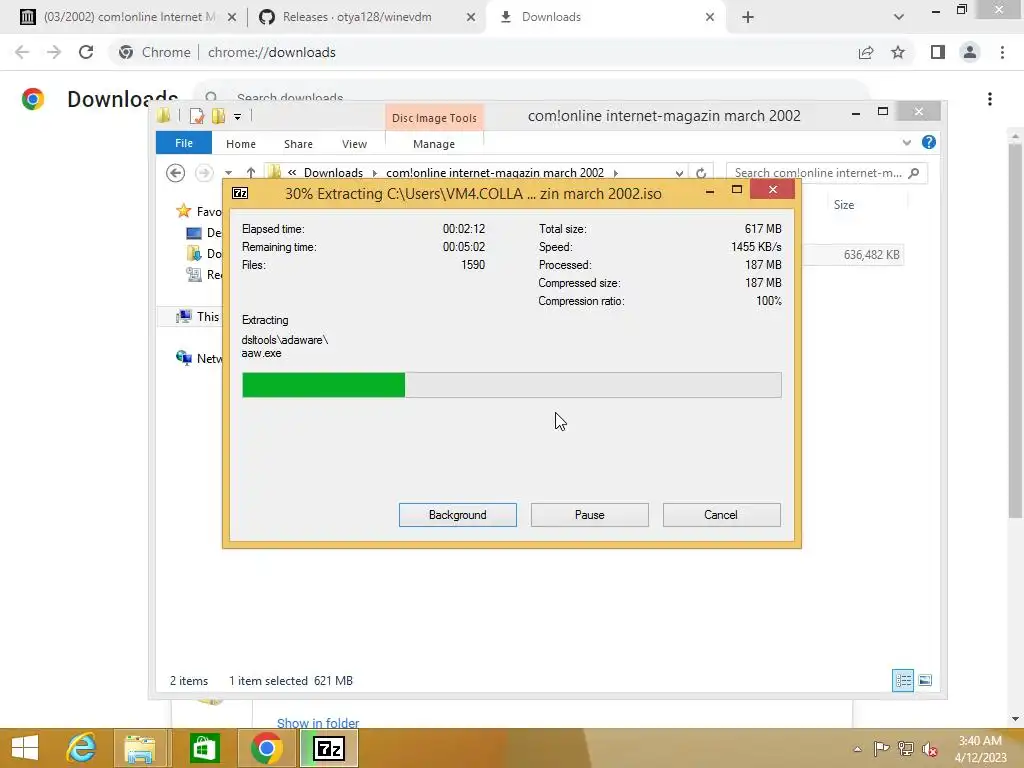
Task: Open Chrome main menu three dots
Action: click(x=1002, y=52)
